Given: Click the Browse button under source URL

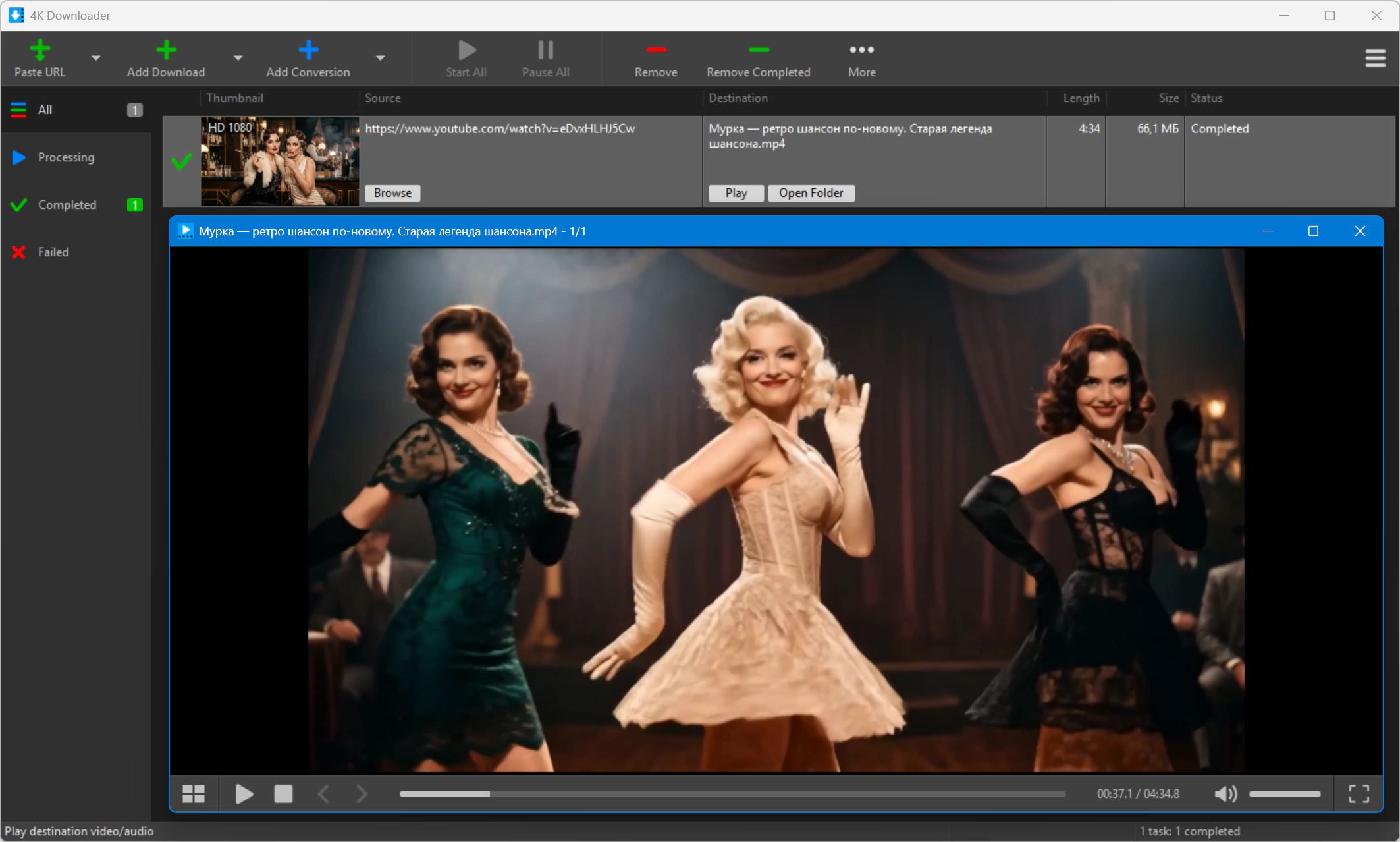Looking at the screenshot, I should coord(392,193).
